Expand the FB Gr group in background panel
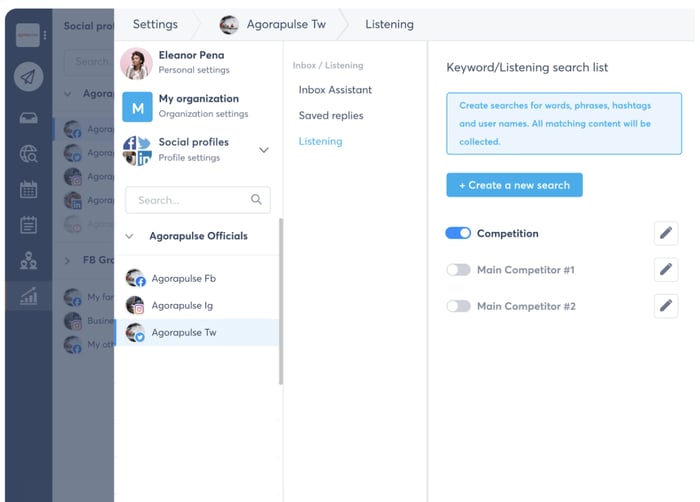Screen dimensions: 700x502 click(x=67, y=260)
